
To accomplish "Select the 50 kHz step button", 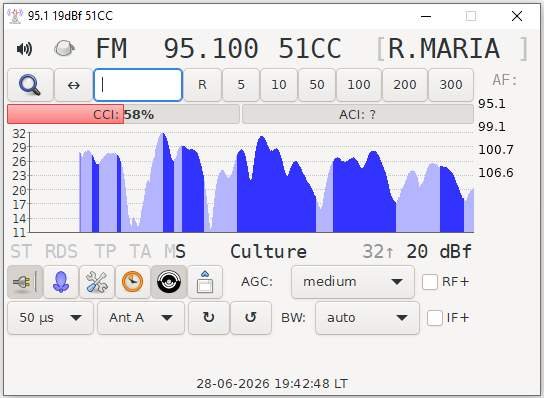I will point(317,85).
